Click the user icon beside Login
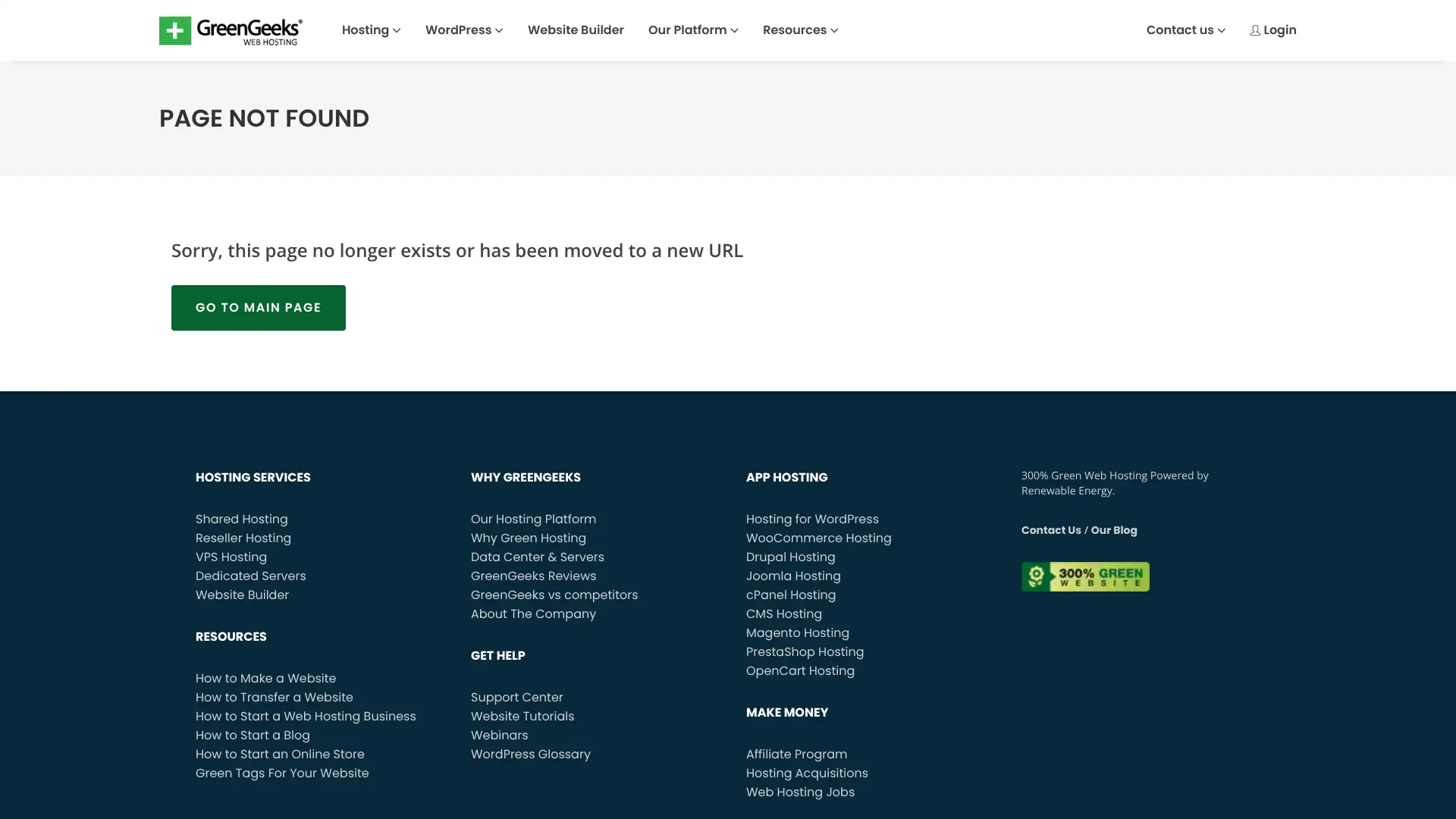1456x819 pixels. pyautogui.click(x=1255, y=30)
